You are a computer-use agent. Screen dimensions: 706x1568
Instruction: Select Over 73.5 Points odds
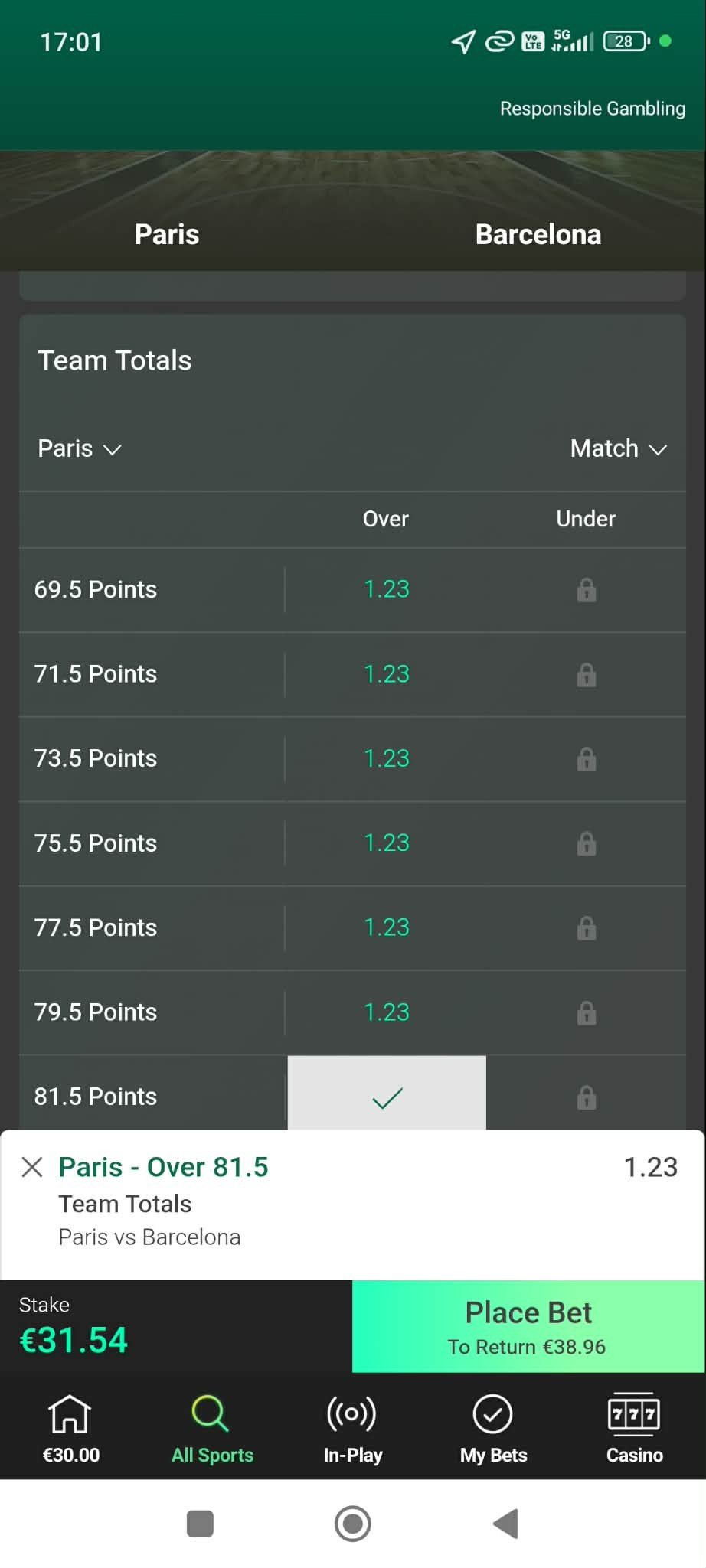(x=387, y=758)
